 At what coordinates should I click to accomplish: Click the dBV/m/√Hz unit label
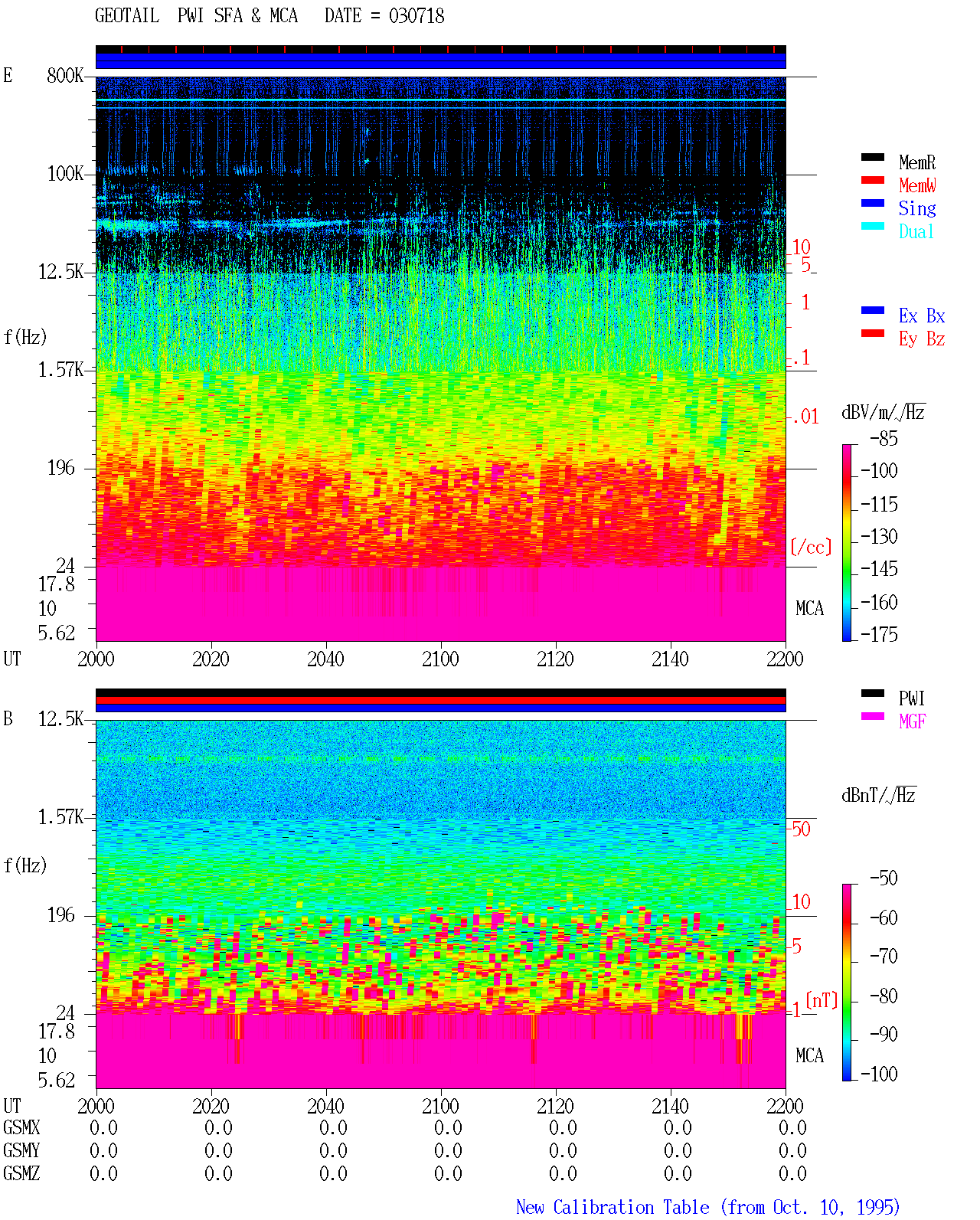pyautogui.click(x=884, y=412)
